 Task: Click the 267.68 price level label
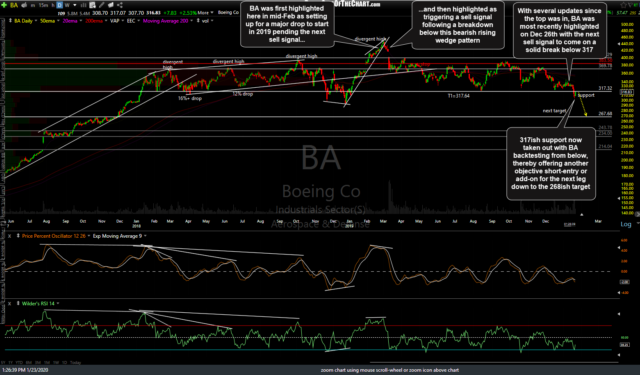(605, 114)
